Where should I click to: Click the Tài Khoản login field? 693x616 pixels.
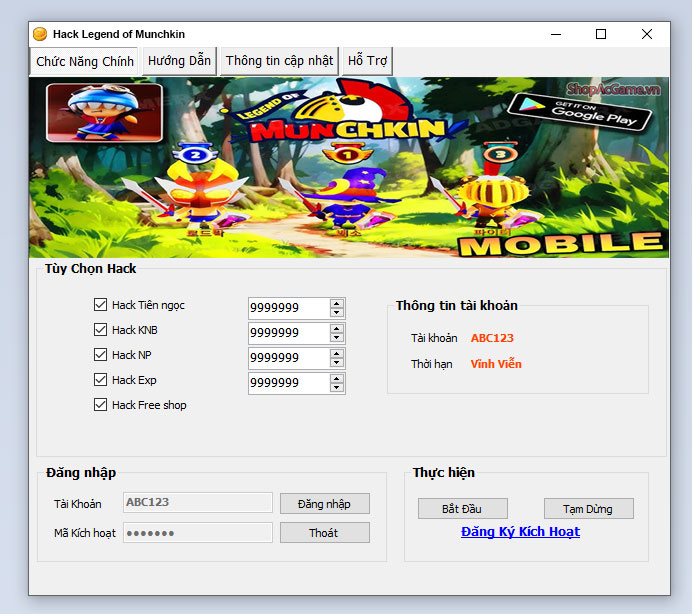(198, 502)
